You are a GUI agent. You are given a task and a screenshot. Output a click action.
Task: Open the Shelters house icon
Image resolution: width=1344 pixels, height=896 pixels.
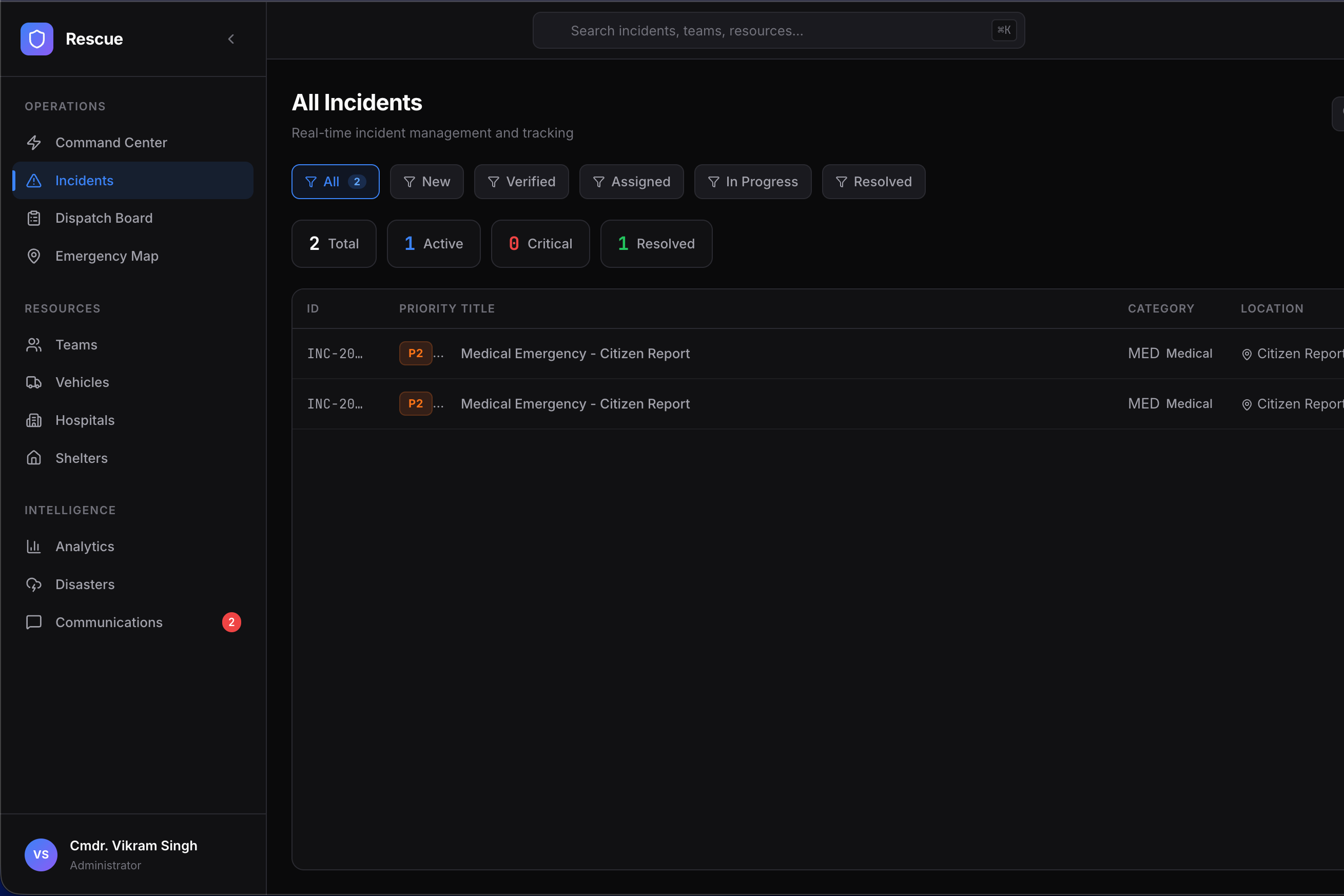coord(34,458)
